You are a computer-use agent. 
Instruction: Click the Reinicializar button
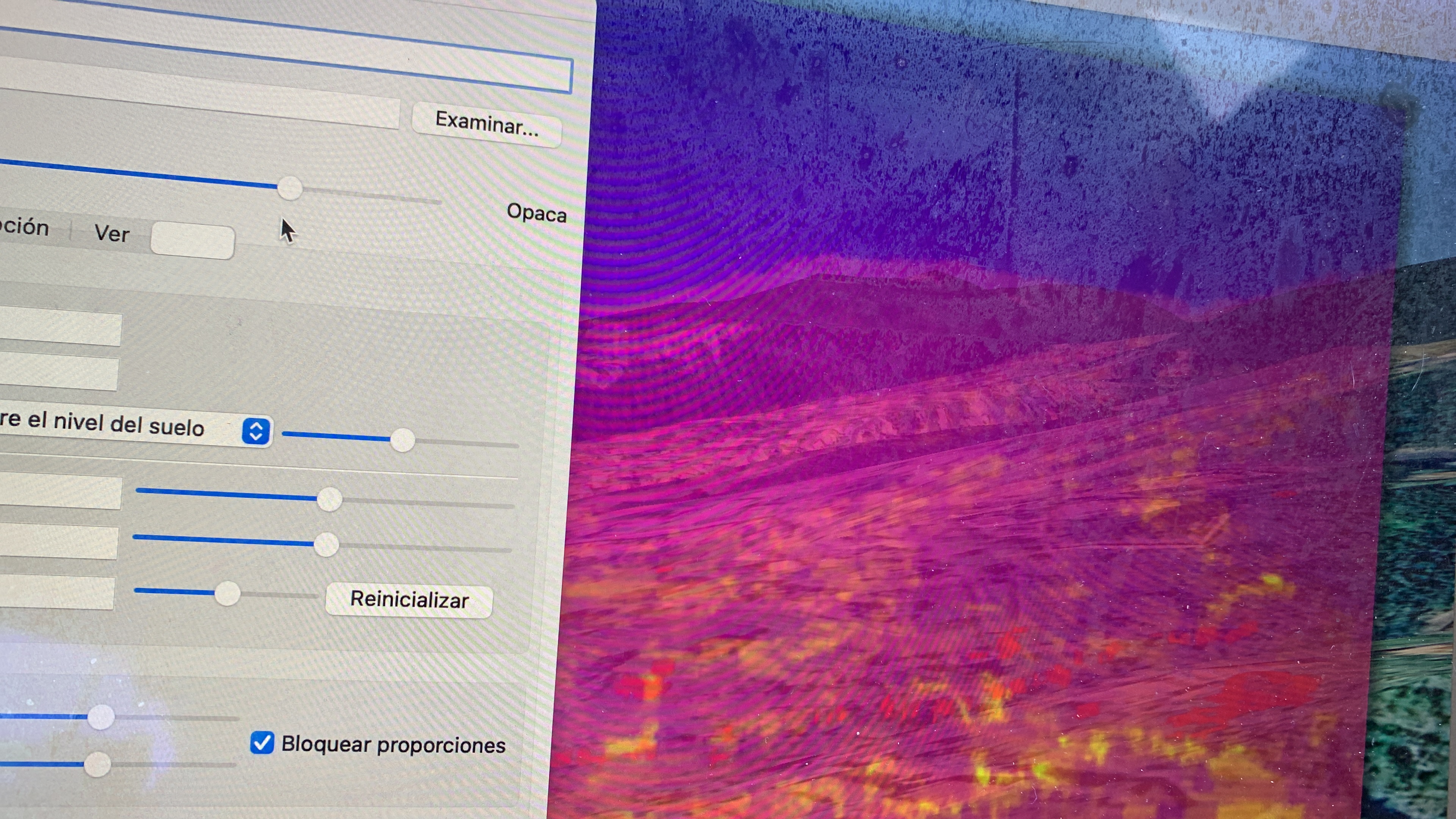(x=409, y=600)
